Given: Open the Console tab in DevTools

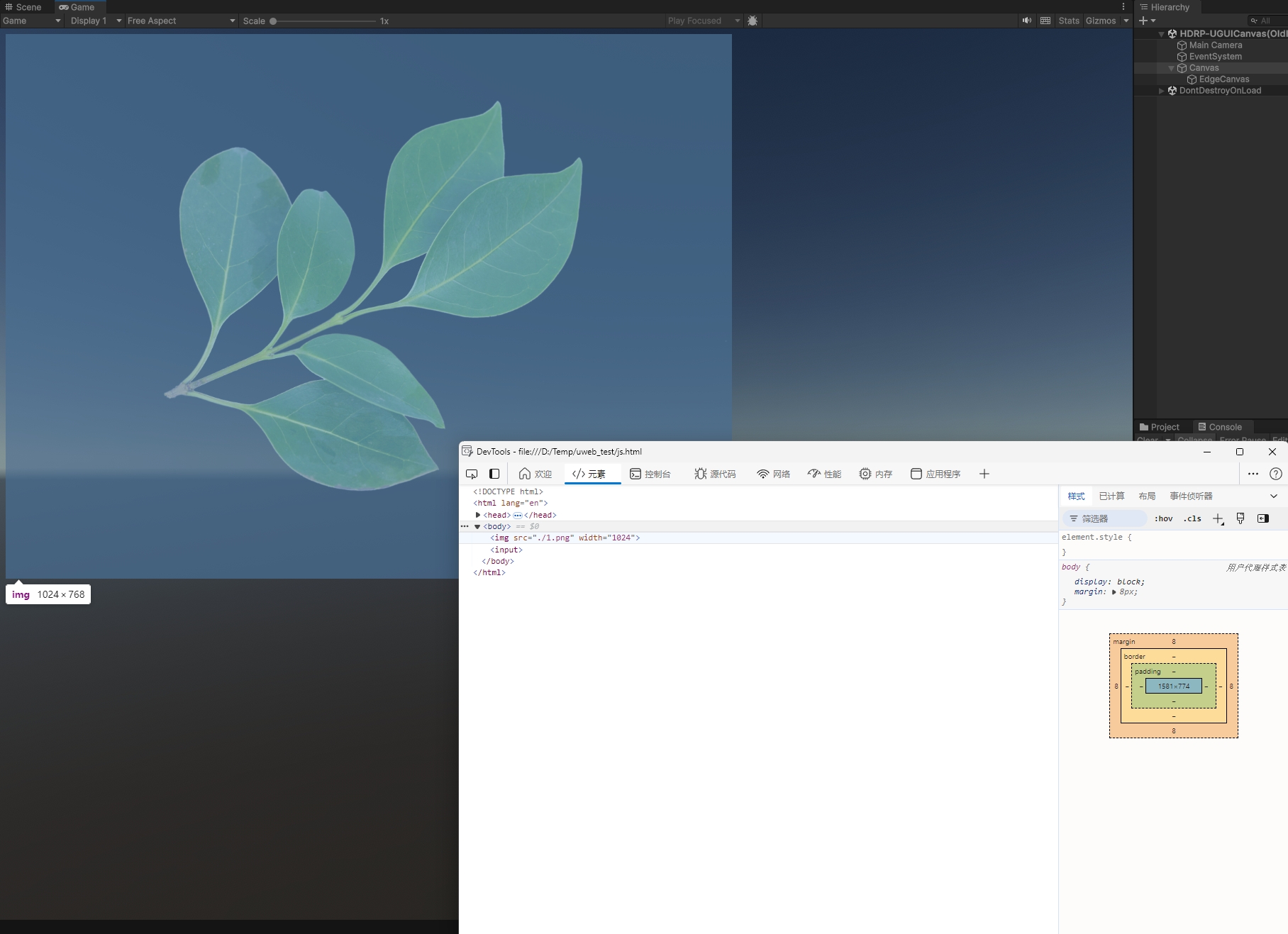Looking at the screenshot, I should 650,474.
